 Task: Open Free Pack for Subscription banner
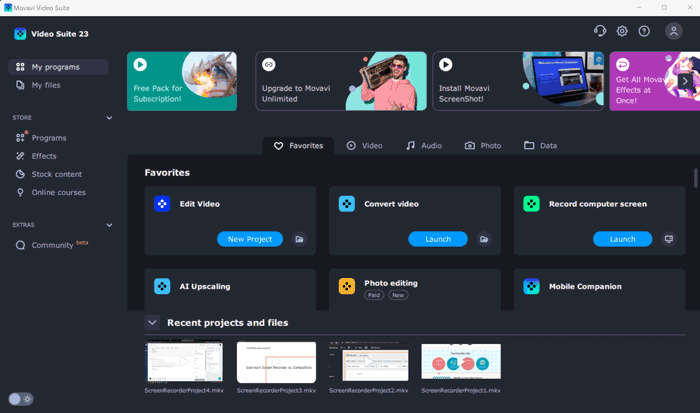click(x=182, y=81)
